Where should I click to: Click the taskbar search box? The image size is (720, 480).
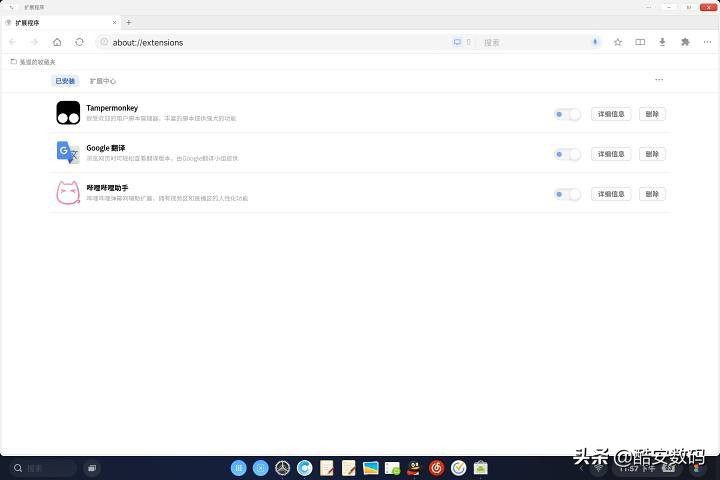[44, 468]
